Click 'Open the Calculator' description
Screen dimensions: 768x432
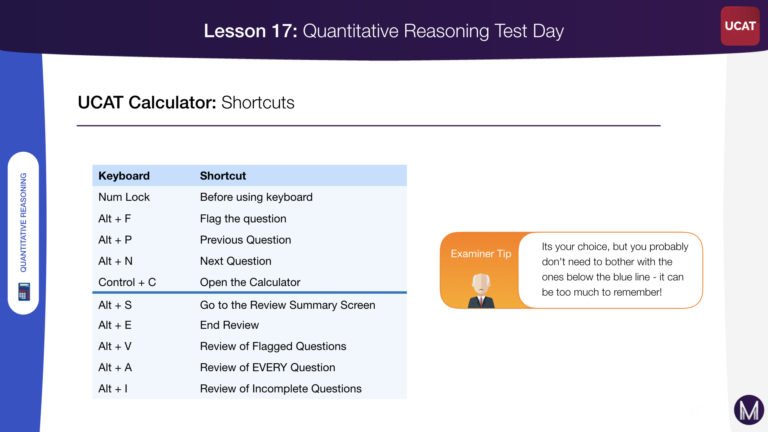(x=250, y=282)
